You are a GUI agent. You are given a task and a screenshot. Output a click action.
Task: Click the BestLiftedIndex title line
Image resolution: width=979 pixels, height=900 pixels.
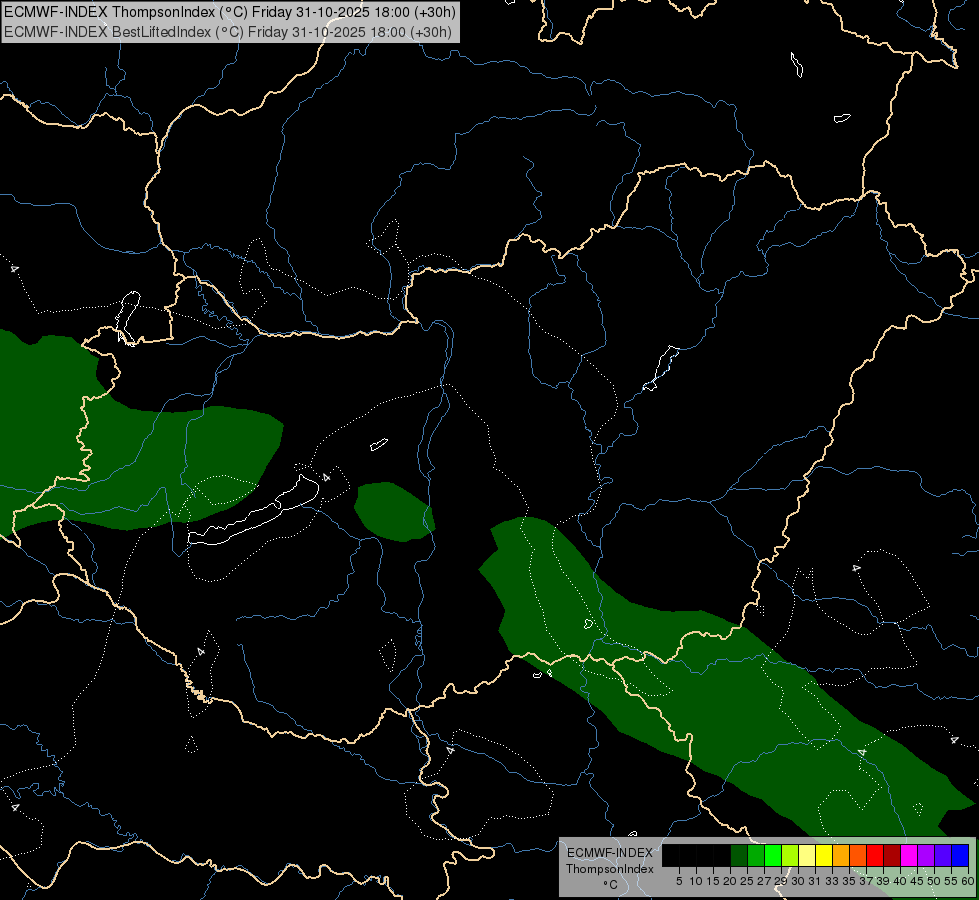pos(228,32)
